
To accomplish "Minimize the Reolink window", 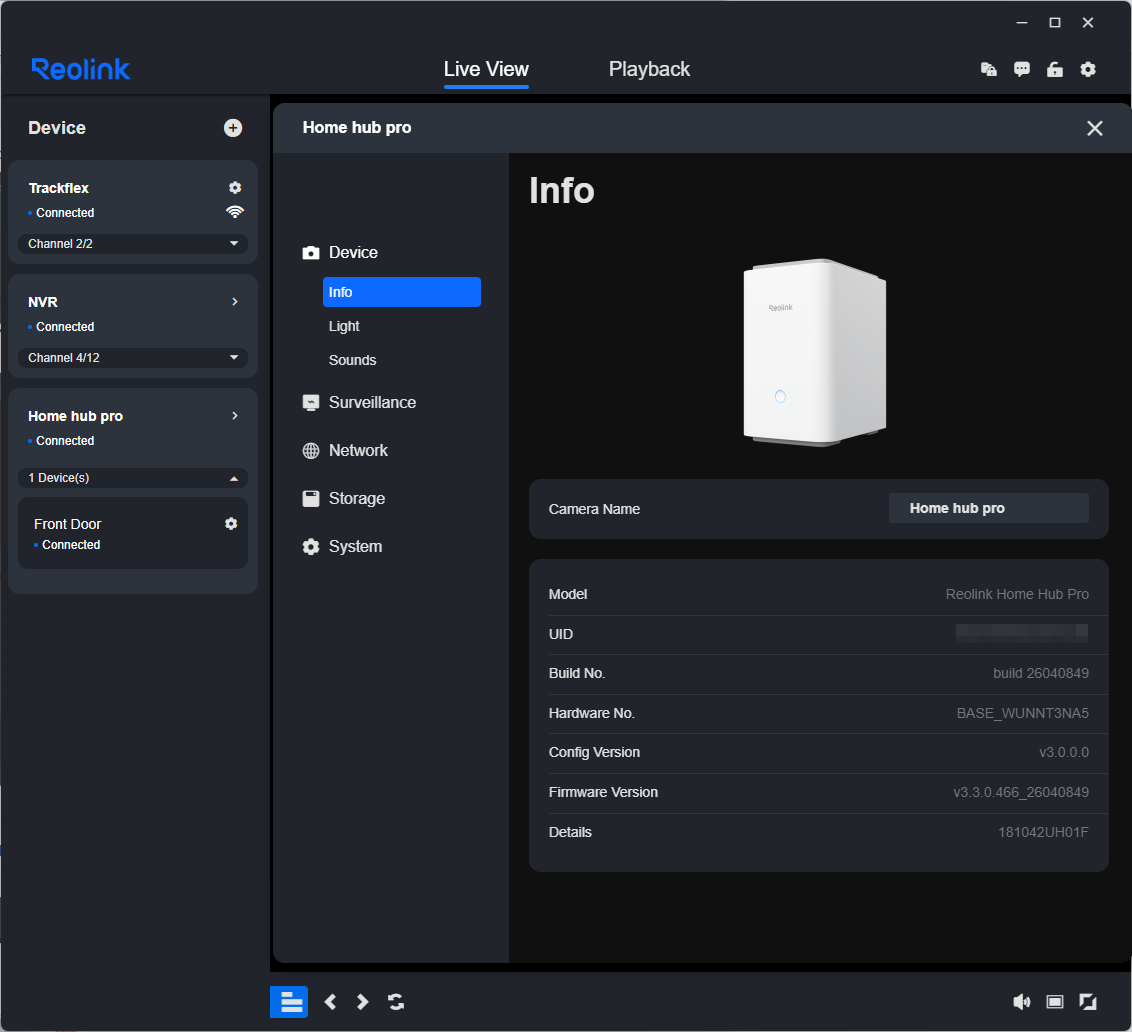I will coord(1022,23).
